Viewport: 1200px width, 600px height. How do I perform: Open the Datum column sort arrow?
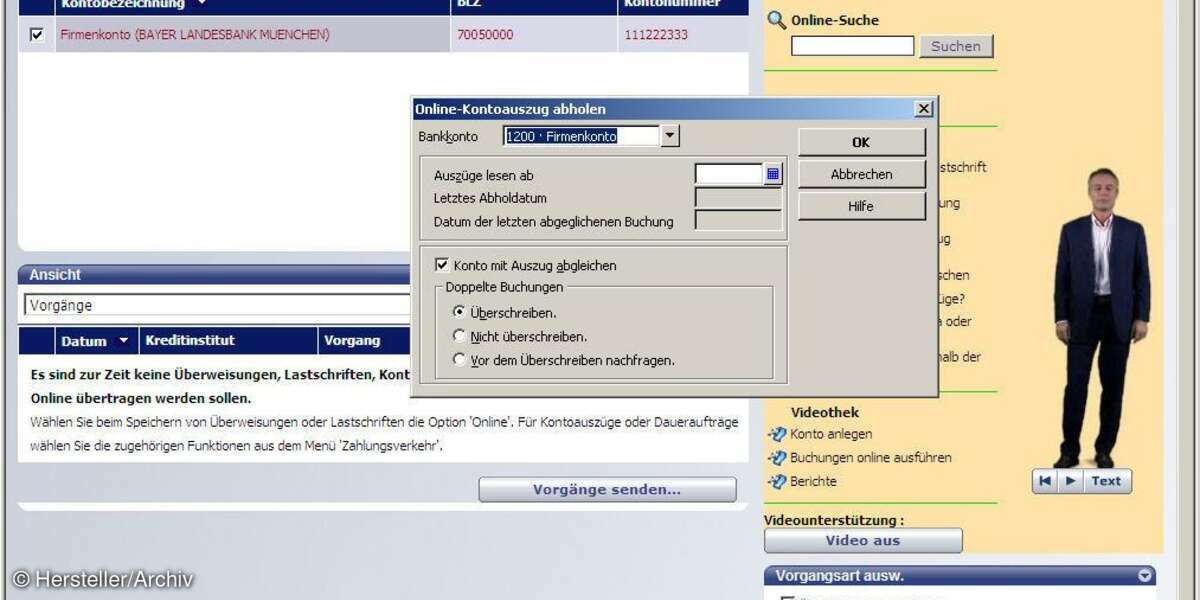(x=124, y=341)
